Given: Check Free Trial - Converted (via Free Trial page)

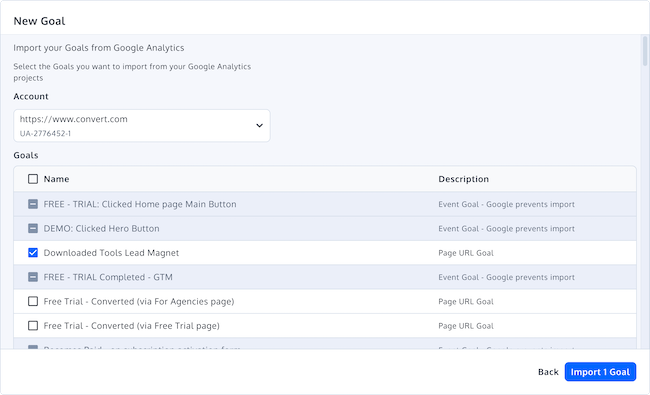Looking at the screenshot, I should pyautogui.click(x=33, y=326).
